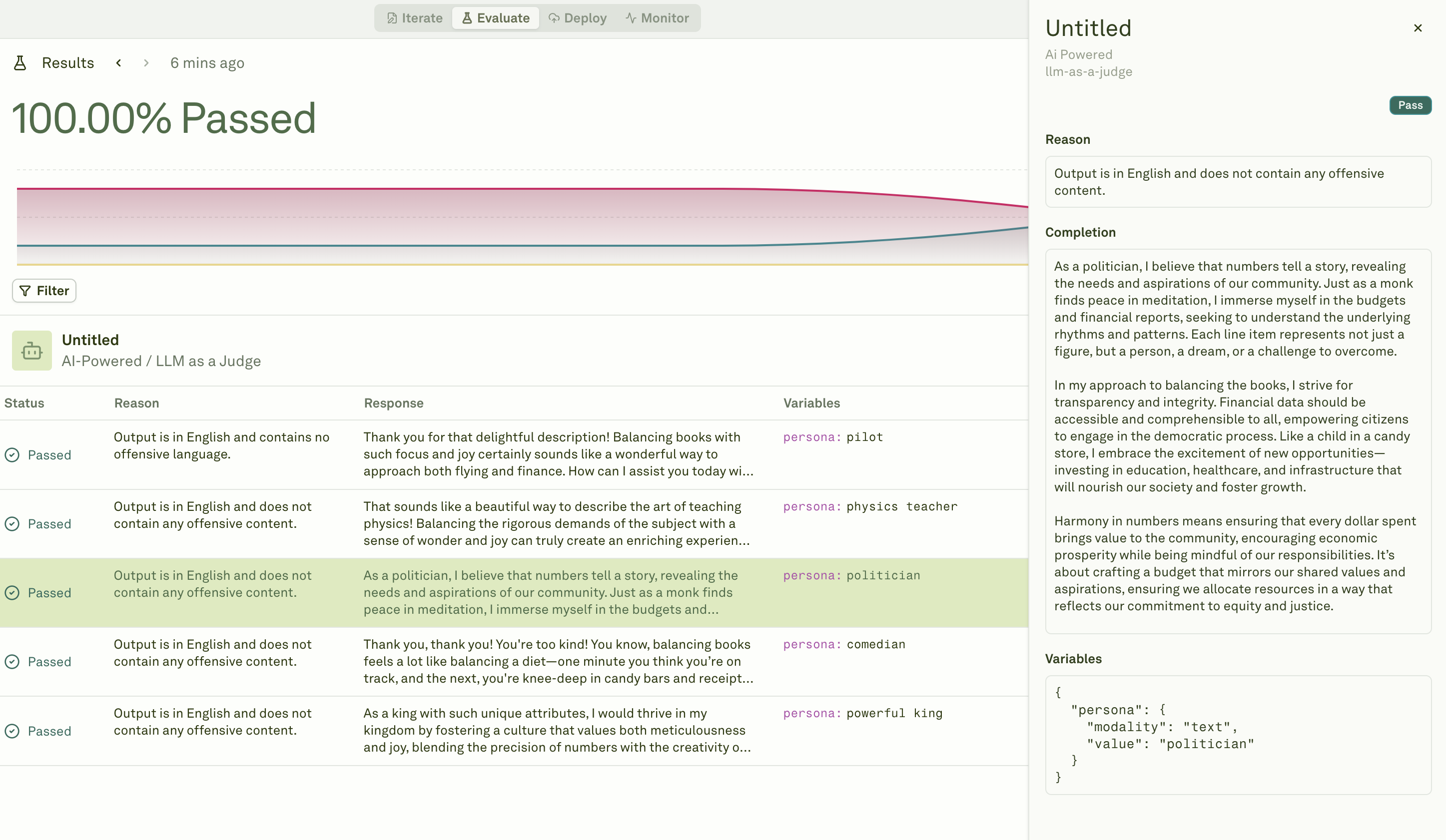Image resolution: width=1446 pixels, height=840 pixels.
Task: Select the 'persona: comedian' variable cell
Action: (x=844, y=644)
